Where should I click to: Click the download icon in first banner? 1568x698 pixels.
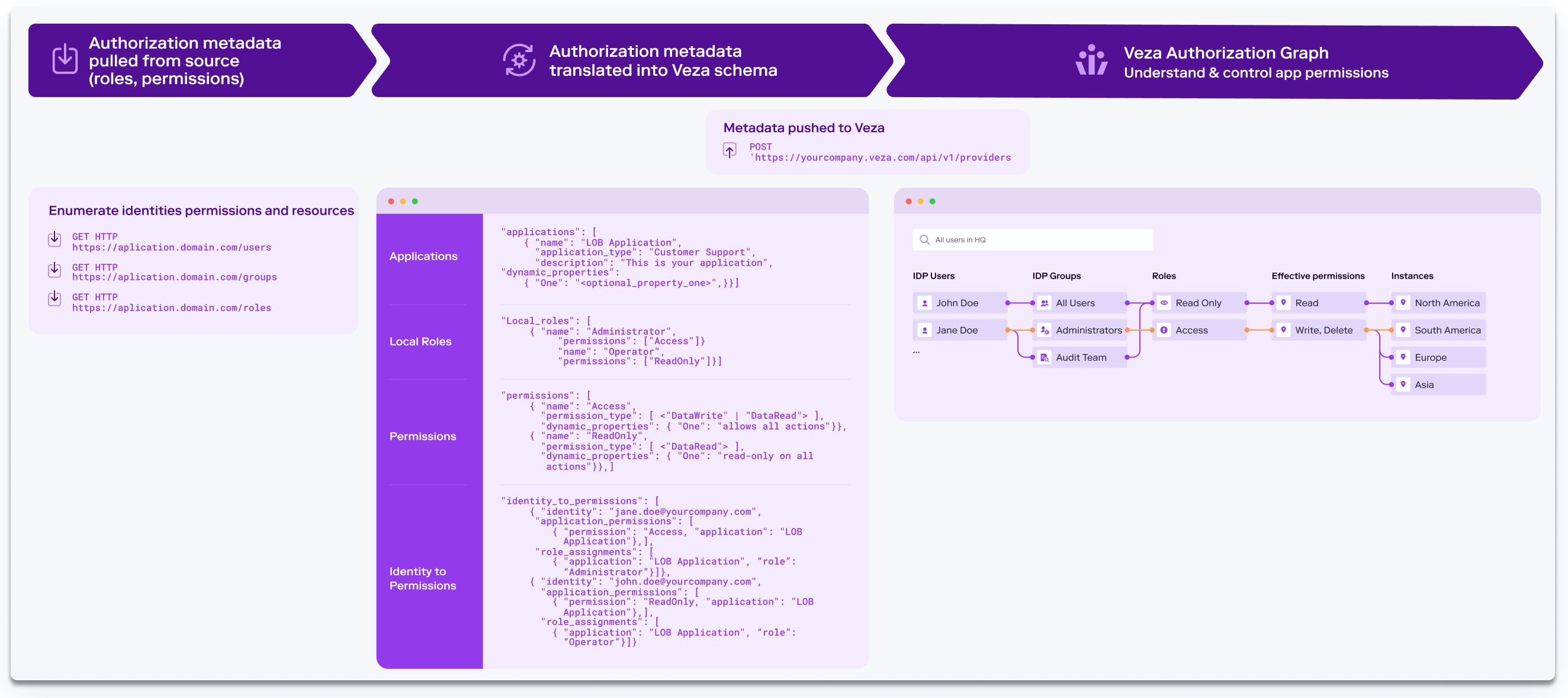pyautogui.click(x=65, y=60)
